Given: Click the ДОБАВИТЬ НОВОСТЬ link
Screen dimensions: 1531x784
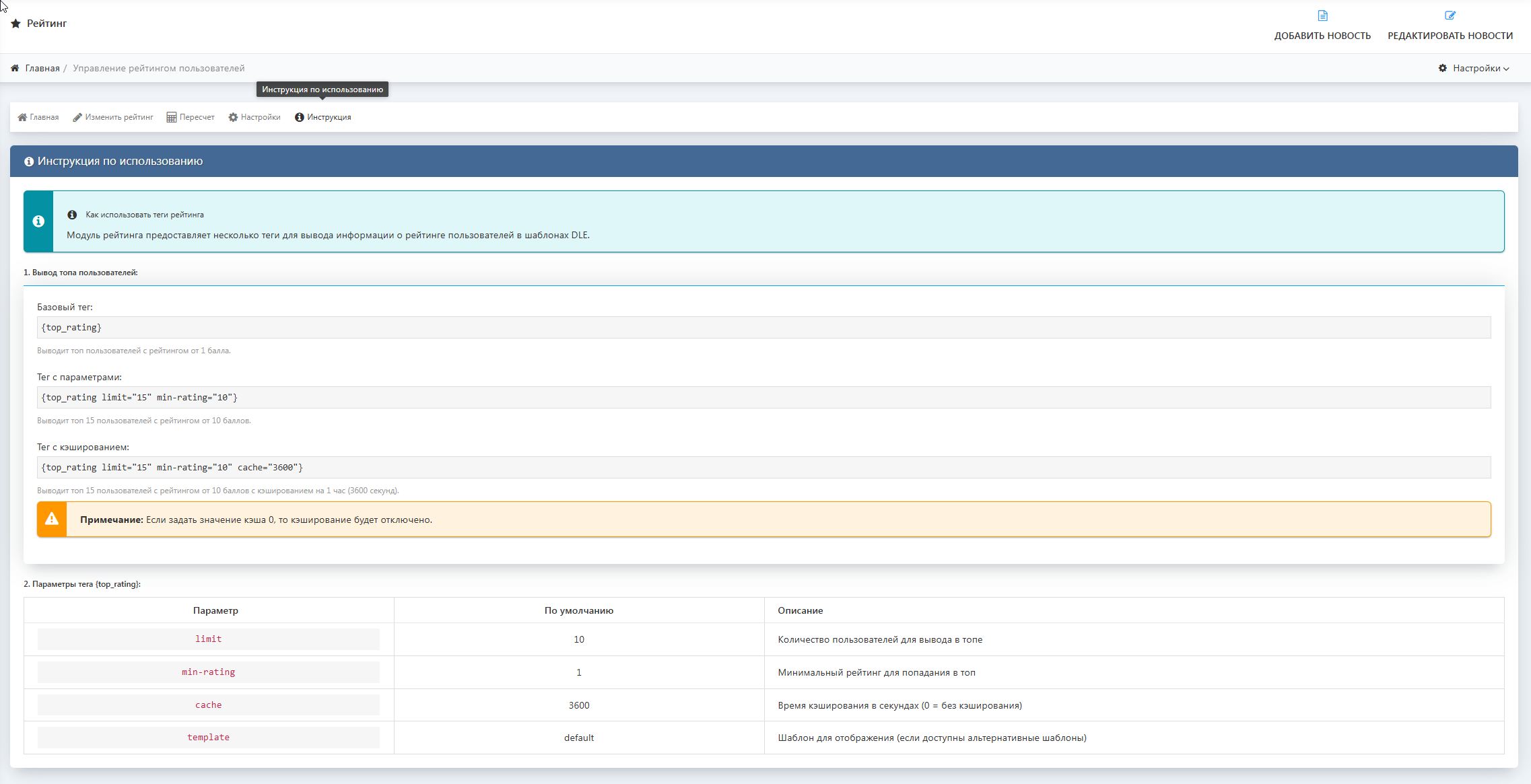Looking at the screenshot, I should [1322, 36].
